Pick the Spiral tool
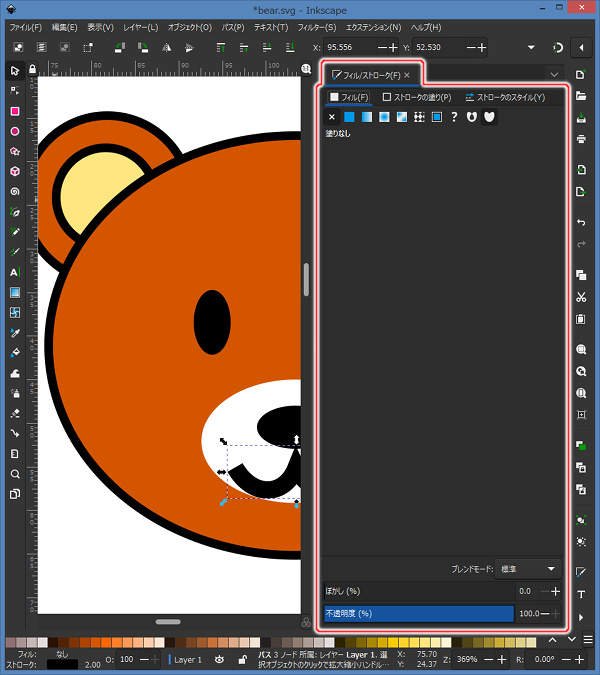The width and height of the screenshot is (600, 675). click(14, 191)
